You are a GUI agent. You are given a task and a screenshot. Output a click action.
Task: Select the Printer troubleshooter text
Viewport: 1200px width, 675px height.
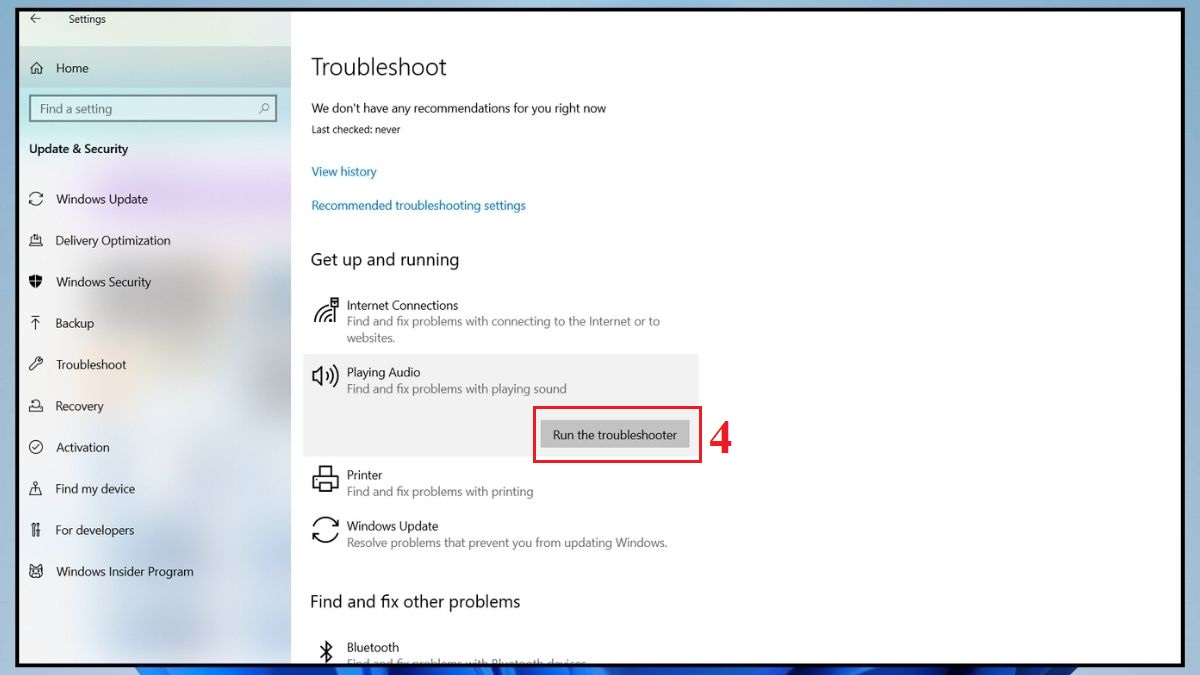[364, 475]
